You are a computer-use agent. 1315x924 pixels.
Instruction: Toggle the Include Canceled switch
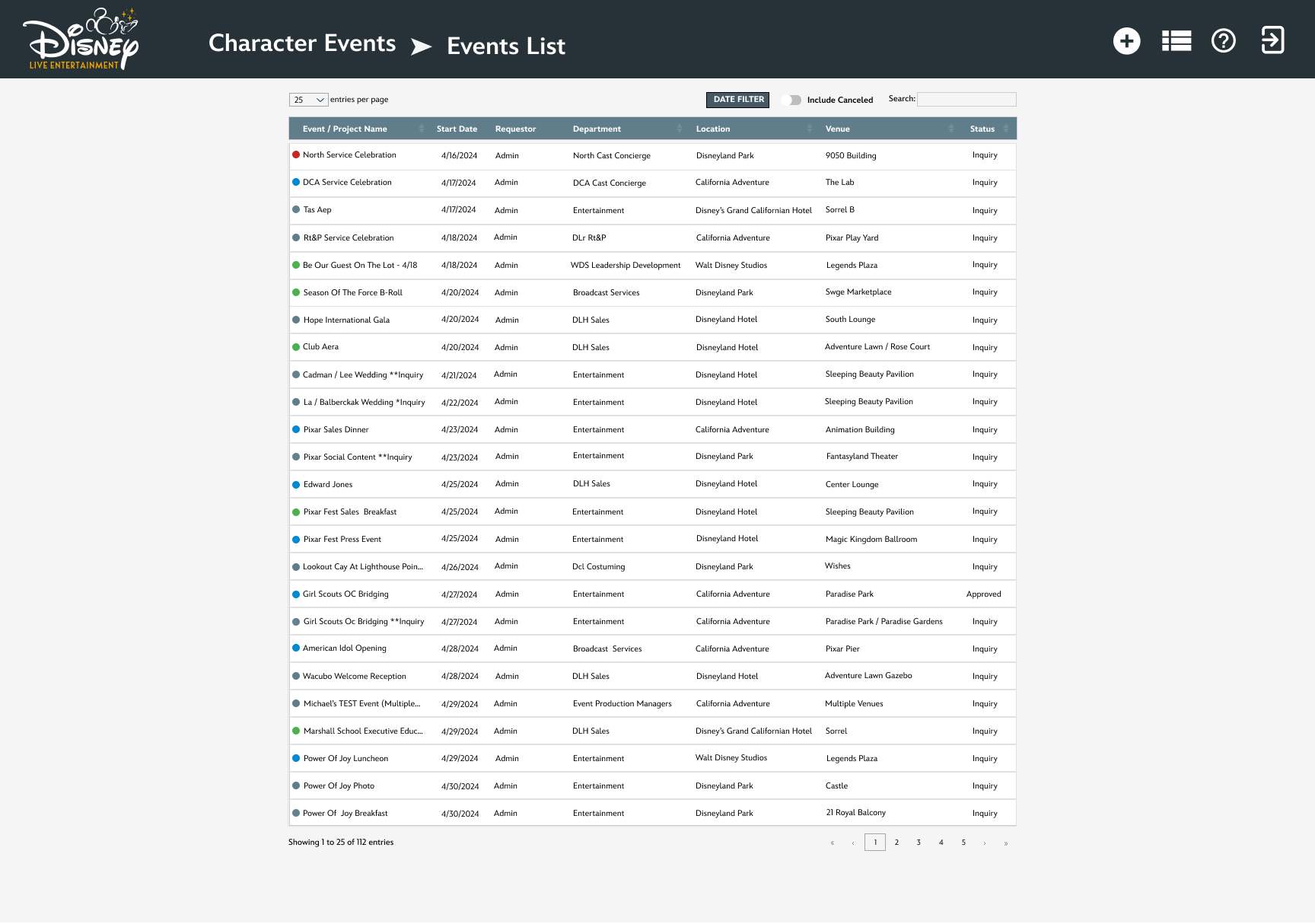pyautogui.click(x=791, y=100)
